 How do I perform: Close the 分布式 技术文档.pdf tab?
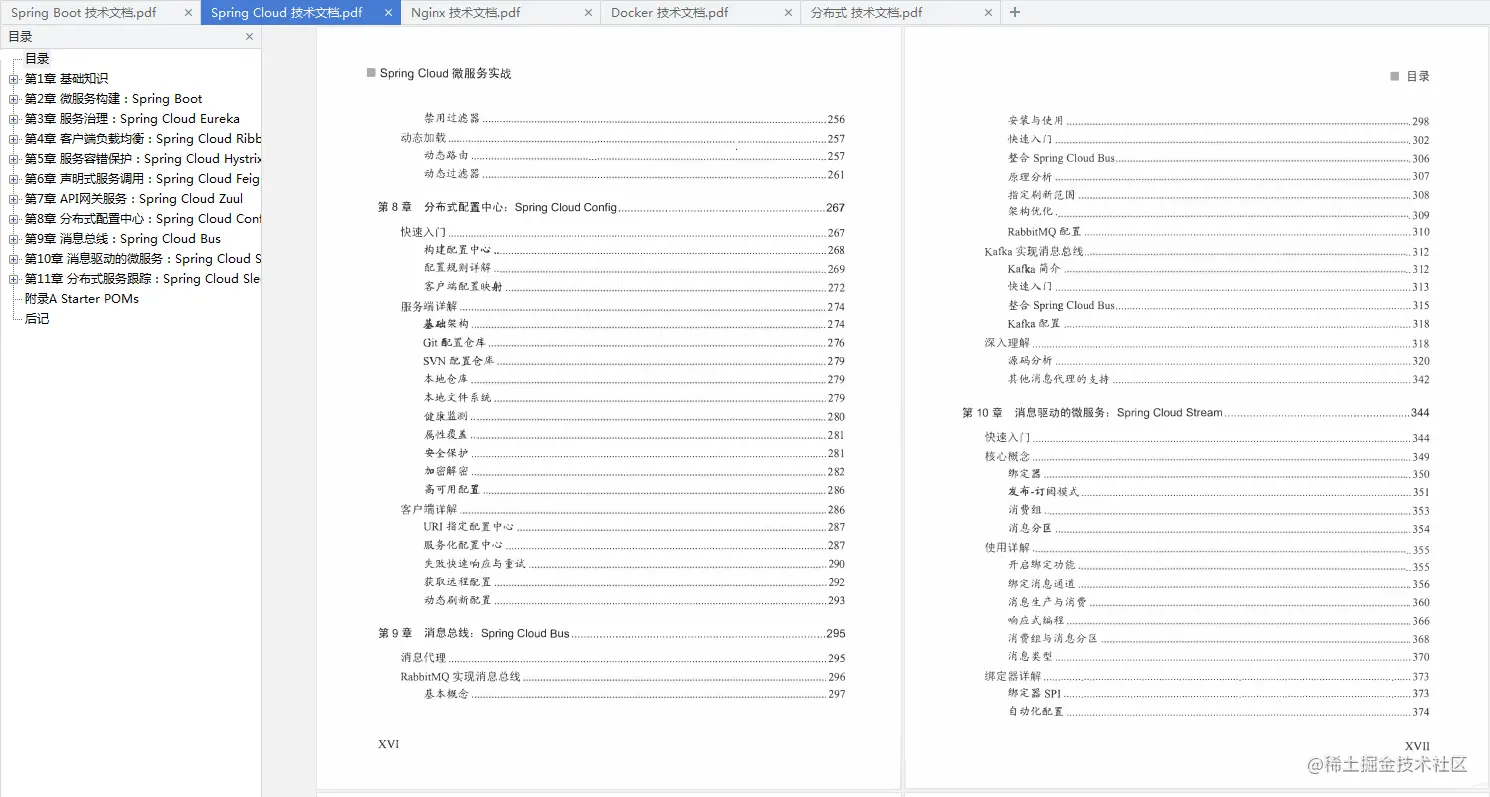tap(988, 13)
